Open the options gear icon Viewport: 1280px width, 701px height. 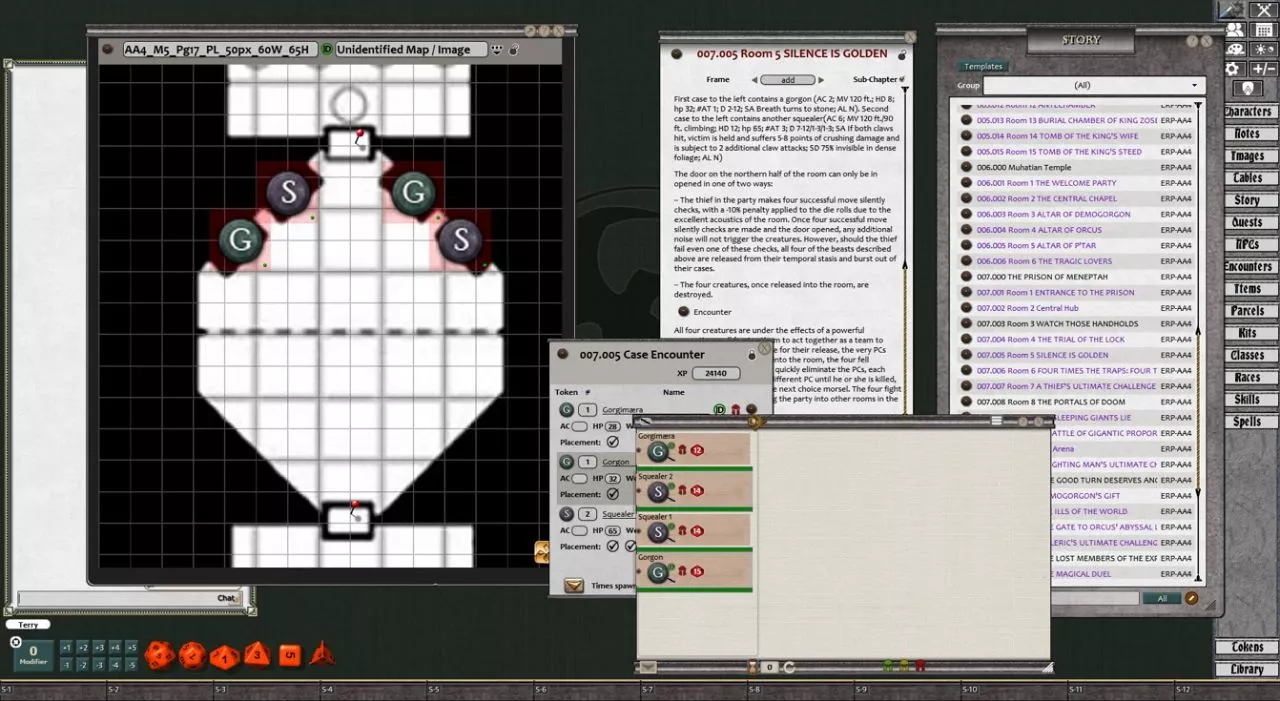point(1236,69)
